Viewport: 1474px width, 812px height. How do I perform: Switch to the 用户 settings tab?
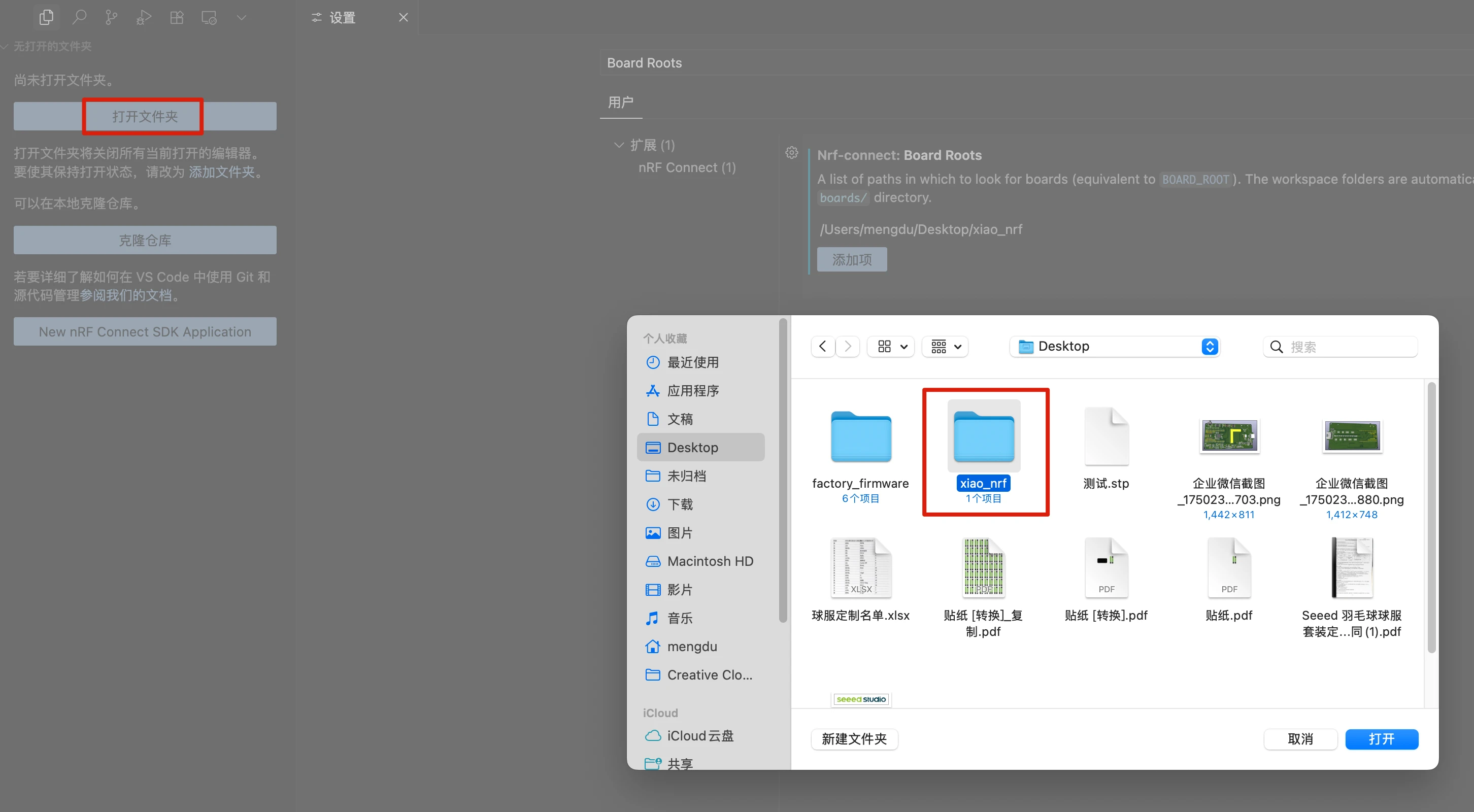pyautogui.click(x=620, y=103)
